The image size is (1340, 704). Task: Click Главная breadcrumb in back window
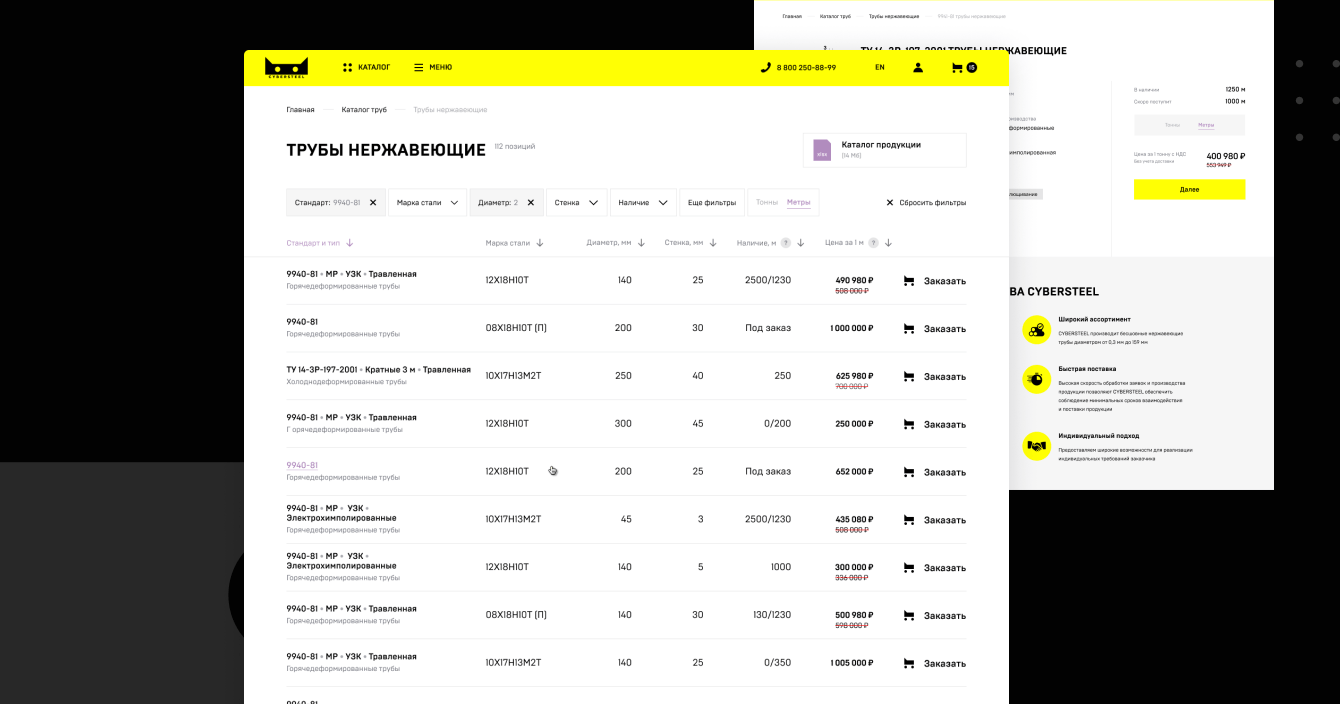click(792, 16)
